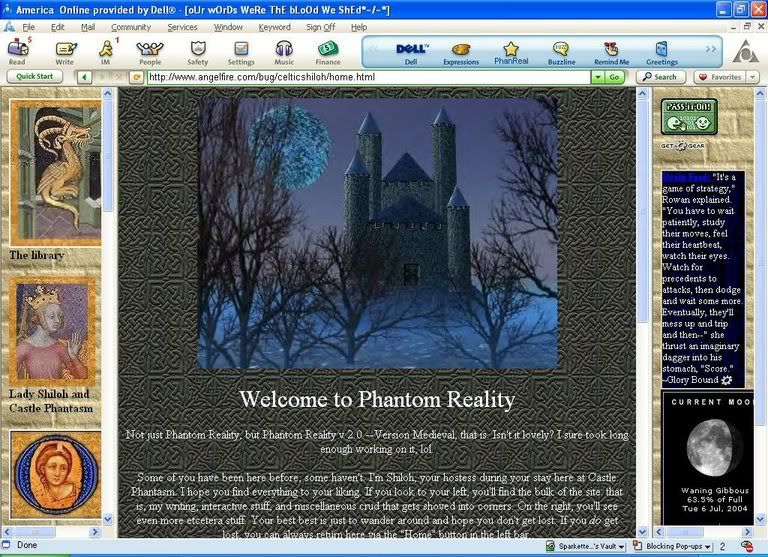Open the File menu
The image size is (768, 557).
(x=28, y=27)
